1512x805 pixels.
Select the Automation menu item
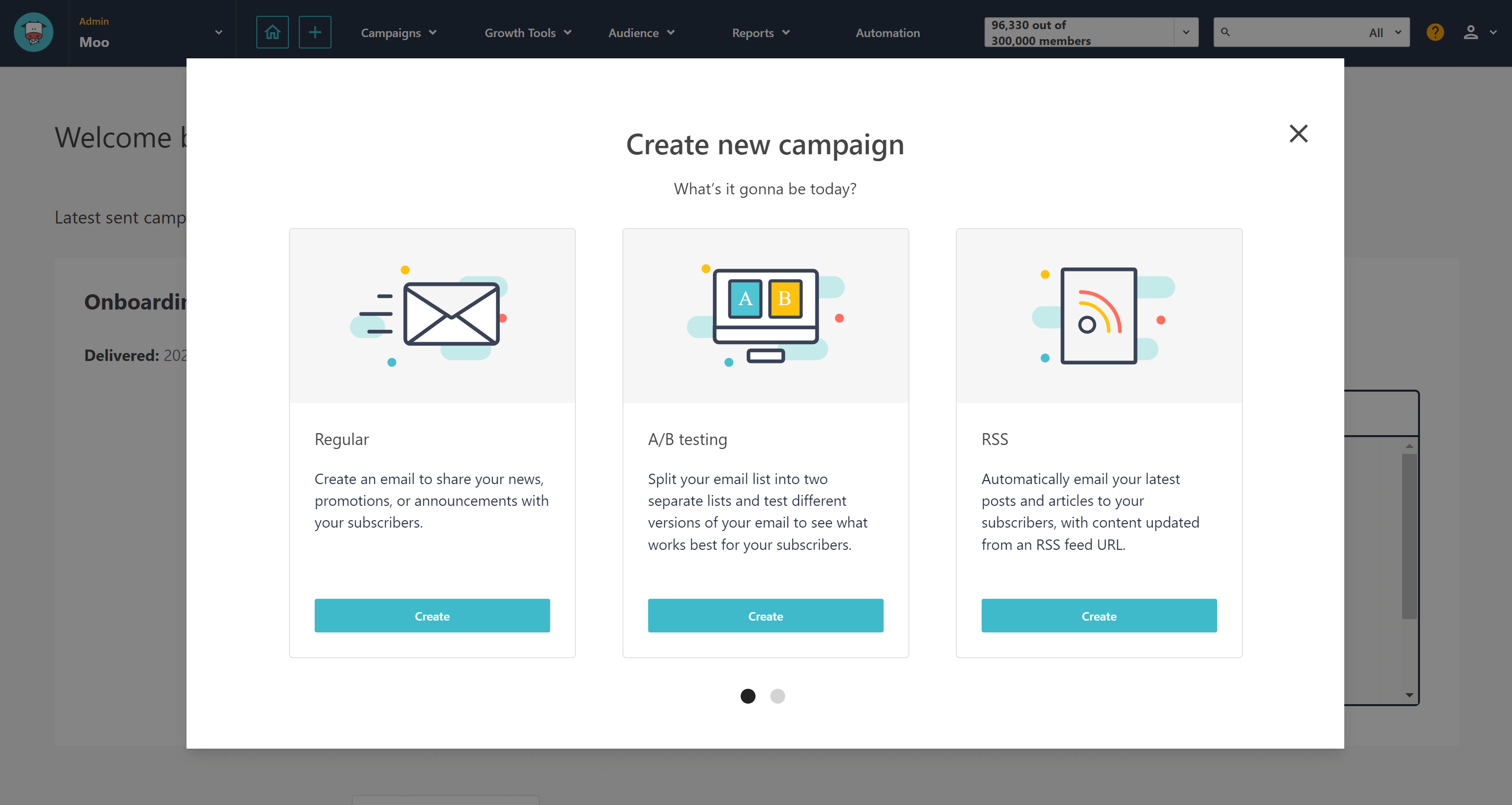coord(887,33)
